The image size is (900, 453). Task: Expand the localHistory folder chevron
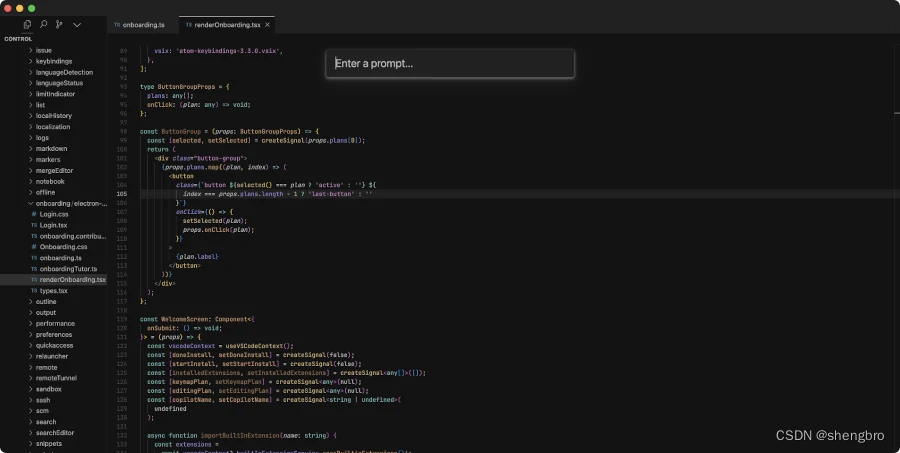pyautogui.click(x=30, y=116)
